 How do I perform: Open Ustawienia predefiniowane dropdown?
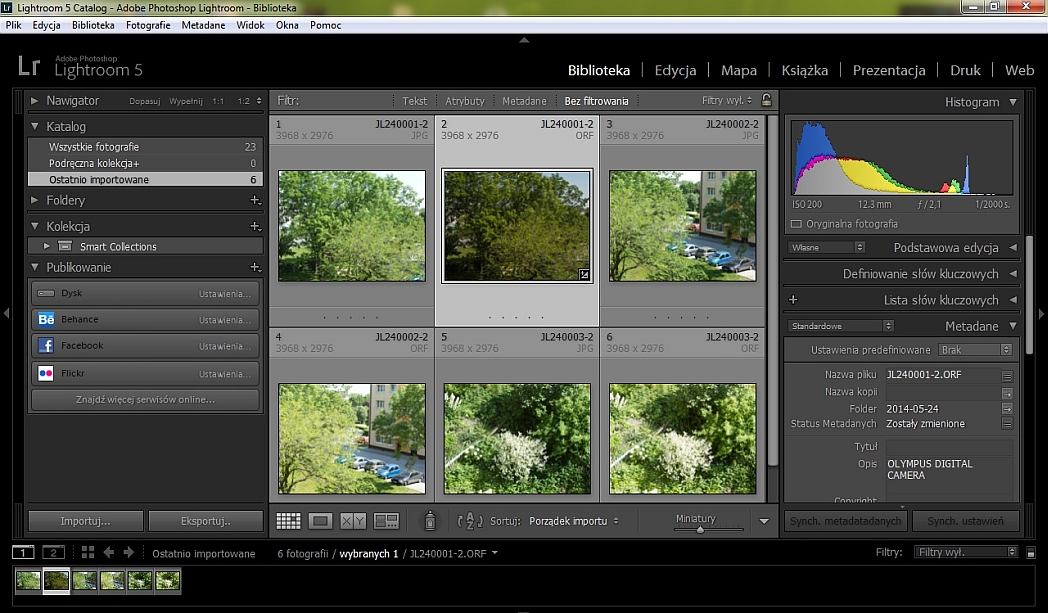976,350
